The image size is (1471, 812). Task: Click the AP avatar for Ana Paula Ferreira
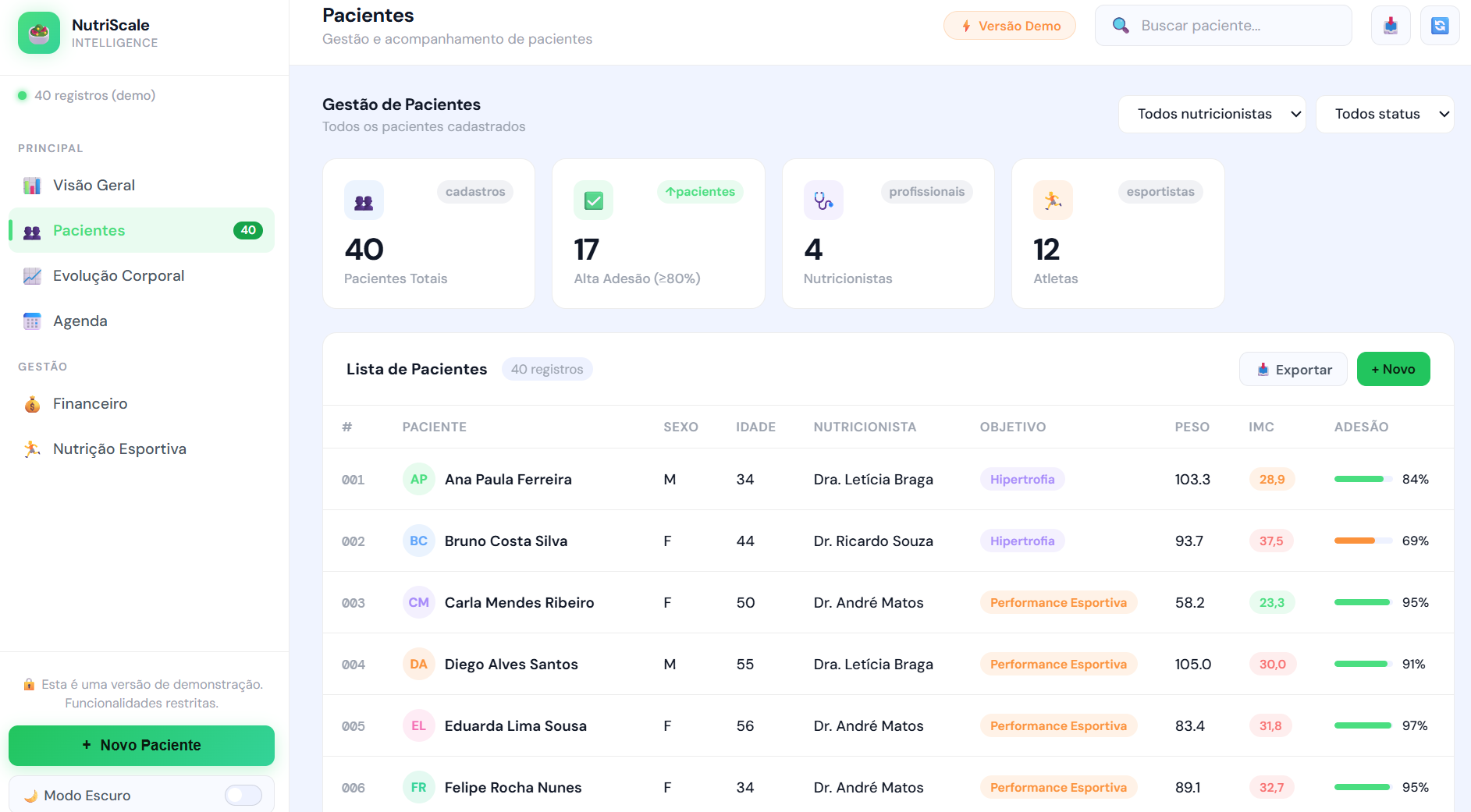419,479
